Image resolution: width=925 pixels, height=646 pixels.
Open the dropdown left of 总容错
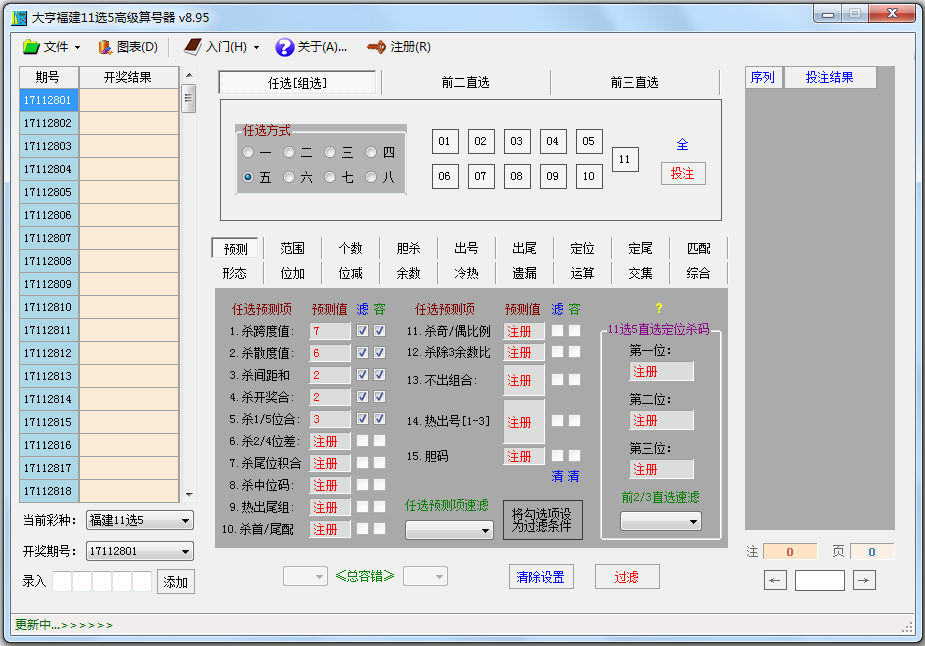[305, 576]
